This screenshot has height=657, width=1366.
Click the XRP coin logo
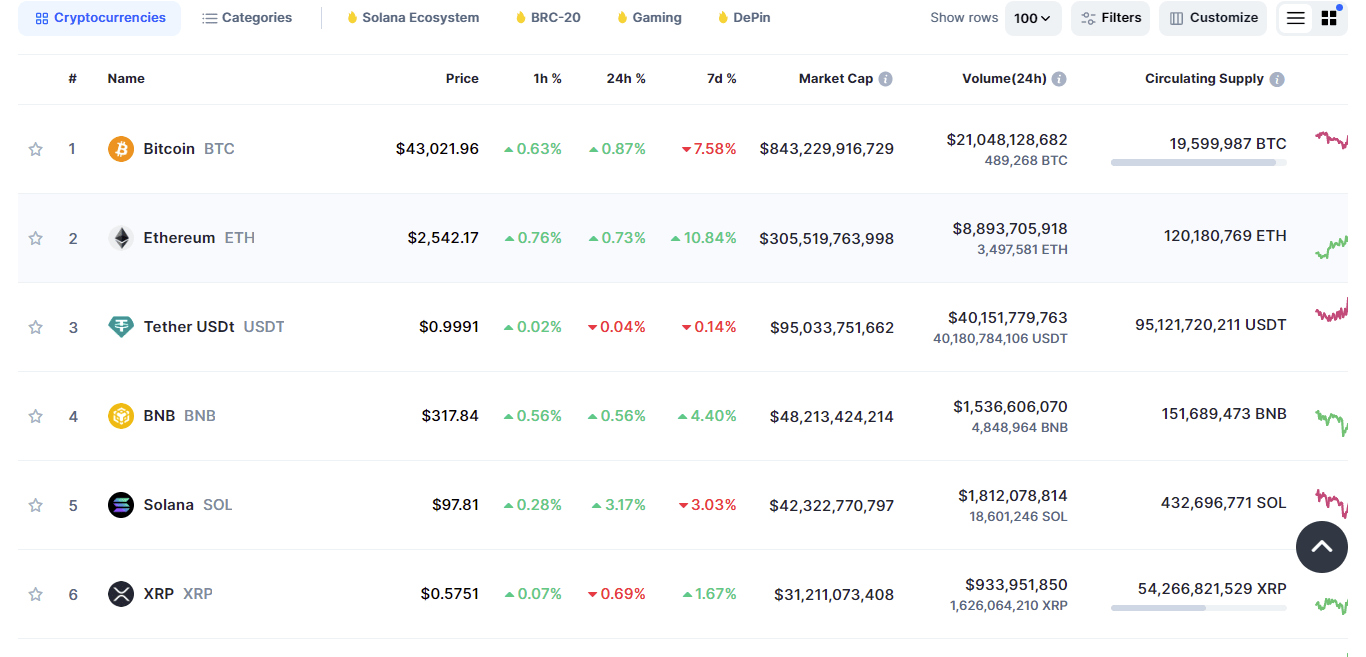tap(121, 594)
